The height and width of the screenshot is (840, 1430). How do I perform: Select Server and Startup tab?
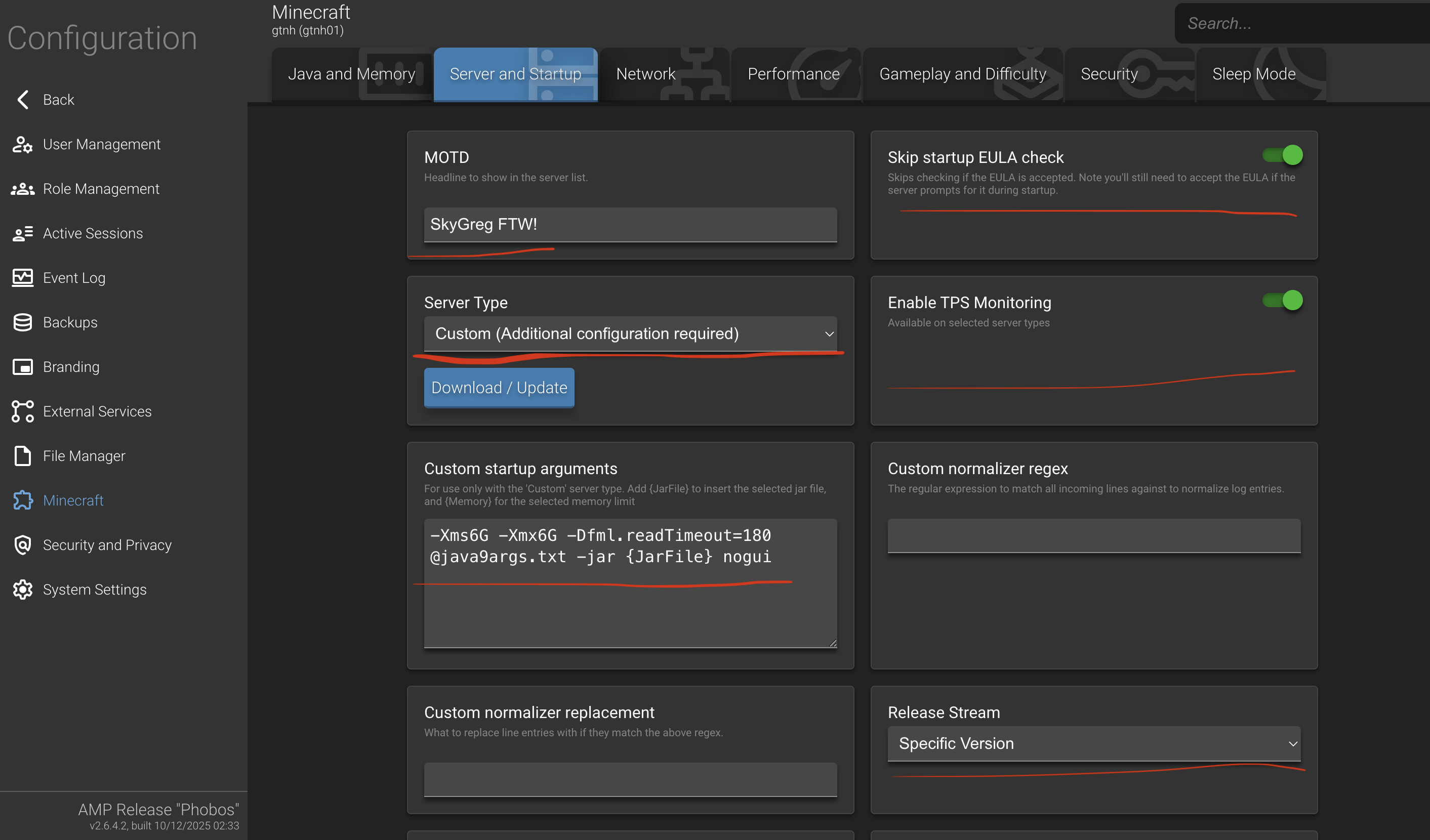point(515,74)
